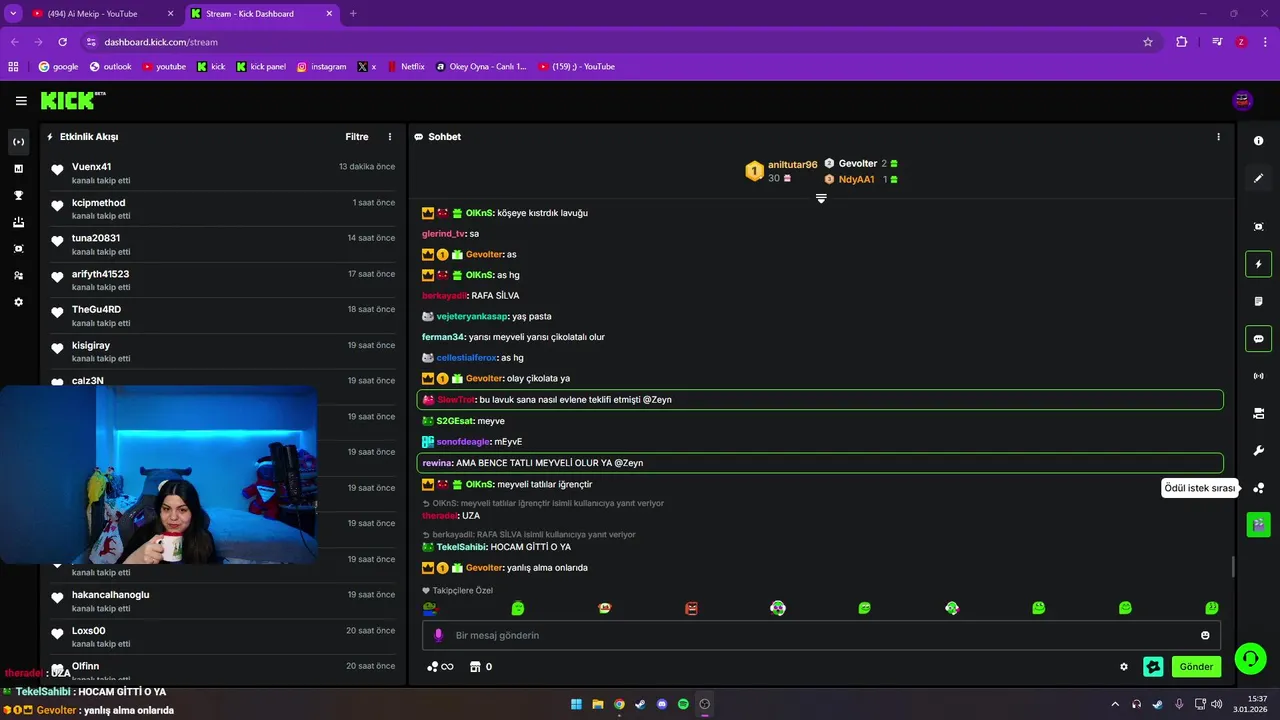Switch to the Ai Mekip YouTube tab
The image size is (1280, 720).
point(100,14)
